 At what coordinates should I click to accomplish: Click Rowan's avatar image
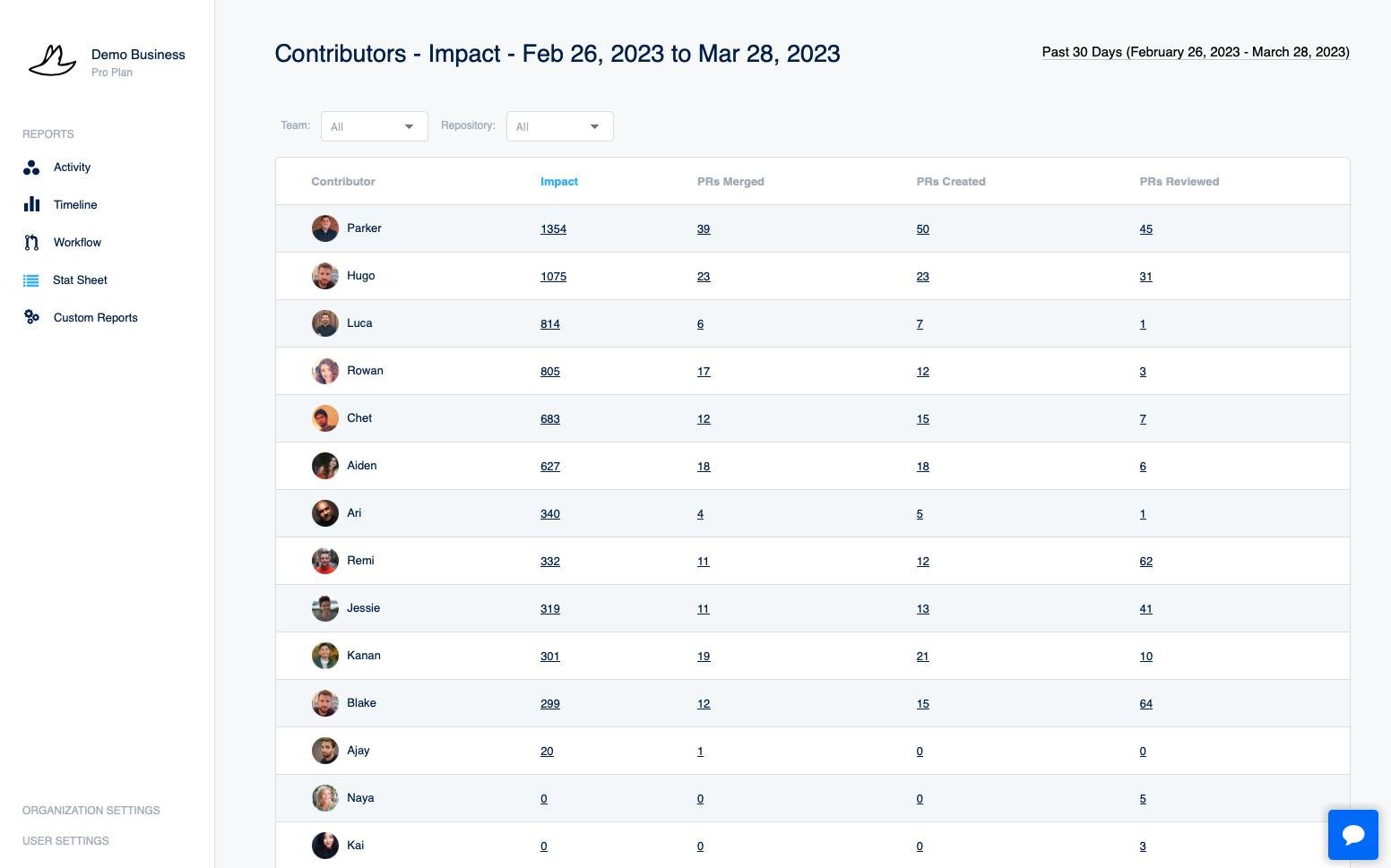click(325, 371)
